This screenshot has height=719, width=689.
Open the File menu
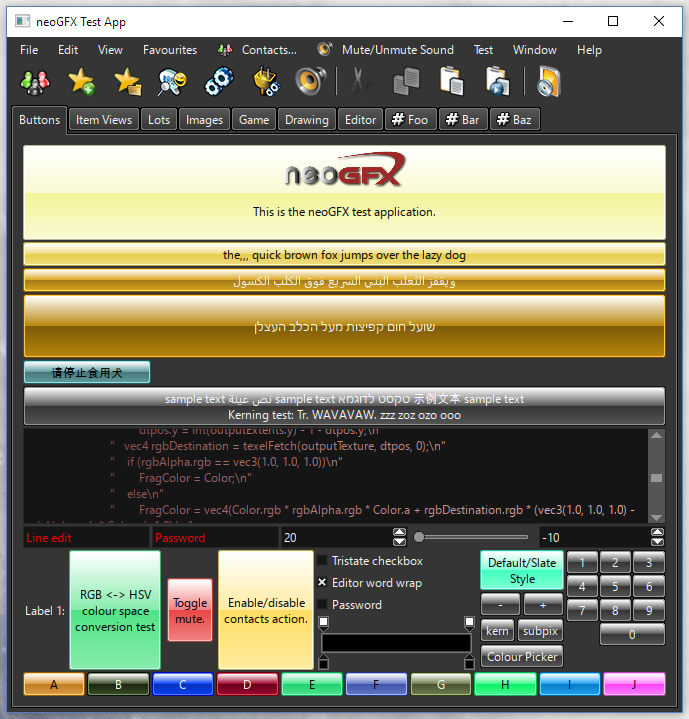pyautogui.click(x=29, y=50)
